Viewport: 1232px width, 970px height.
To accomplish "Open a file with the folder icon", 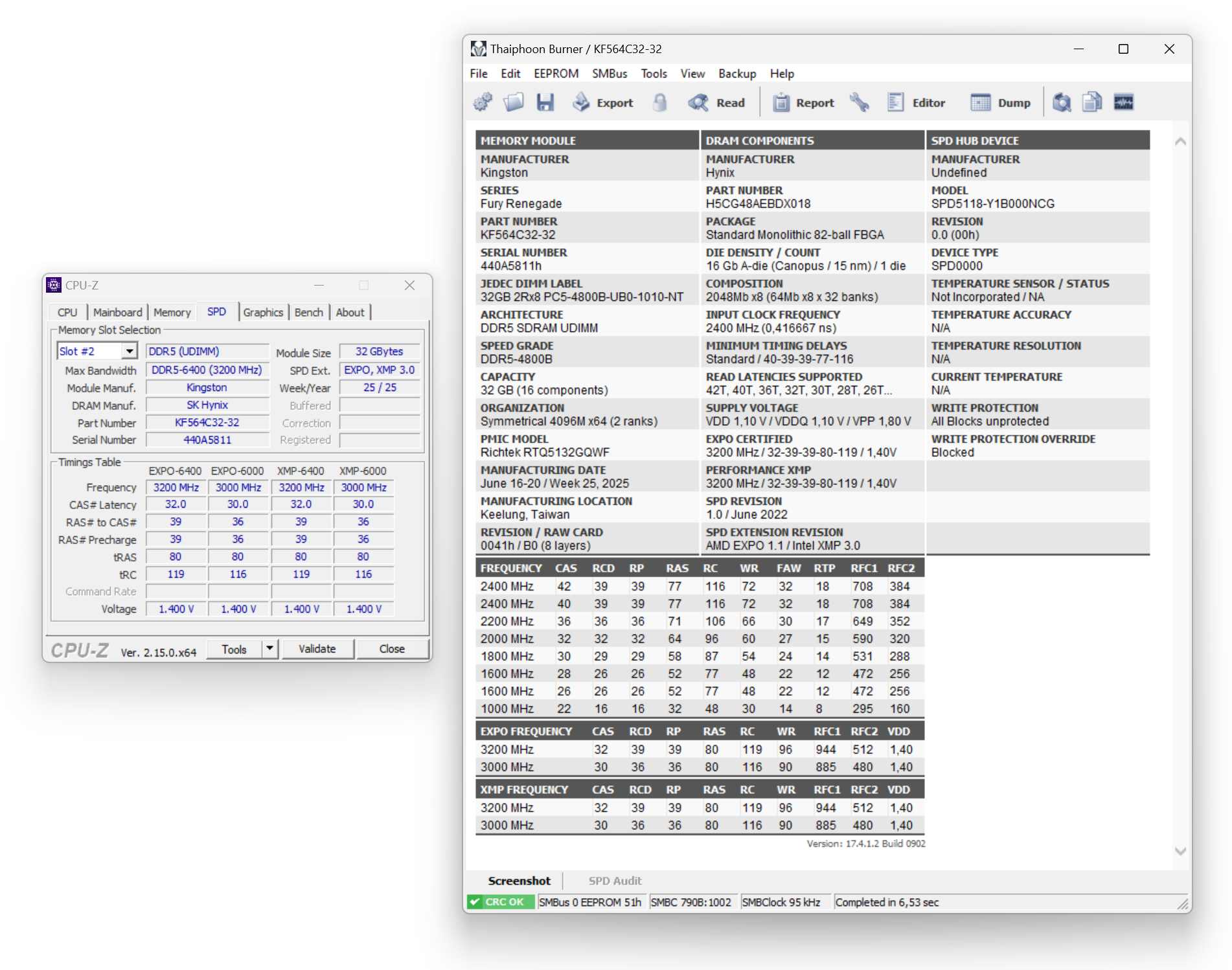I will (x=514, y=102).
